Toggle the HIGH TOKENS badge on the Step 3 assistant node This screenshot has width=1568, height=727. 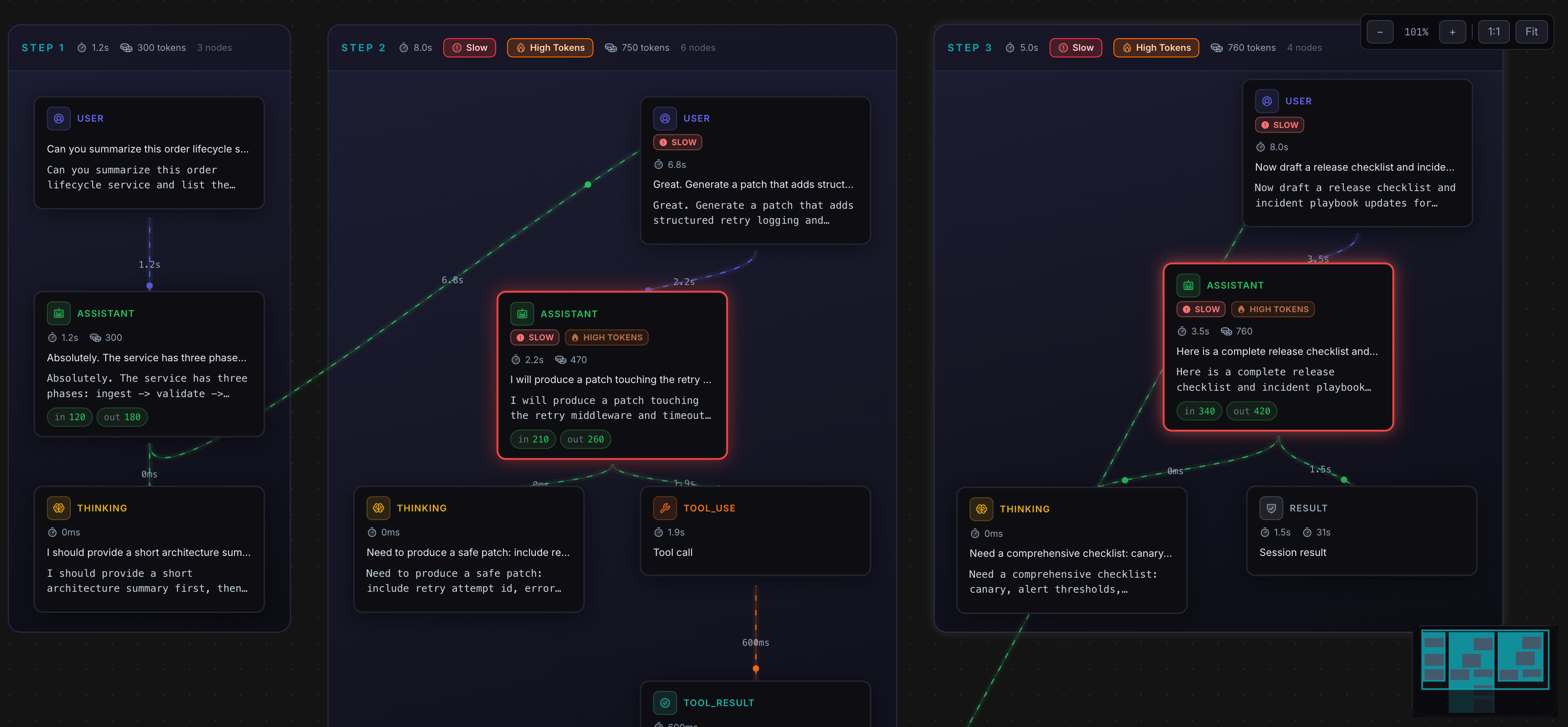click(x=1272, y=309)
